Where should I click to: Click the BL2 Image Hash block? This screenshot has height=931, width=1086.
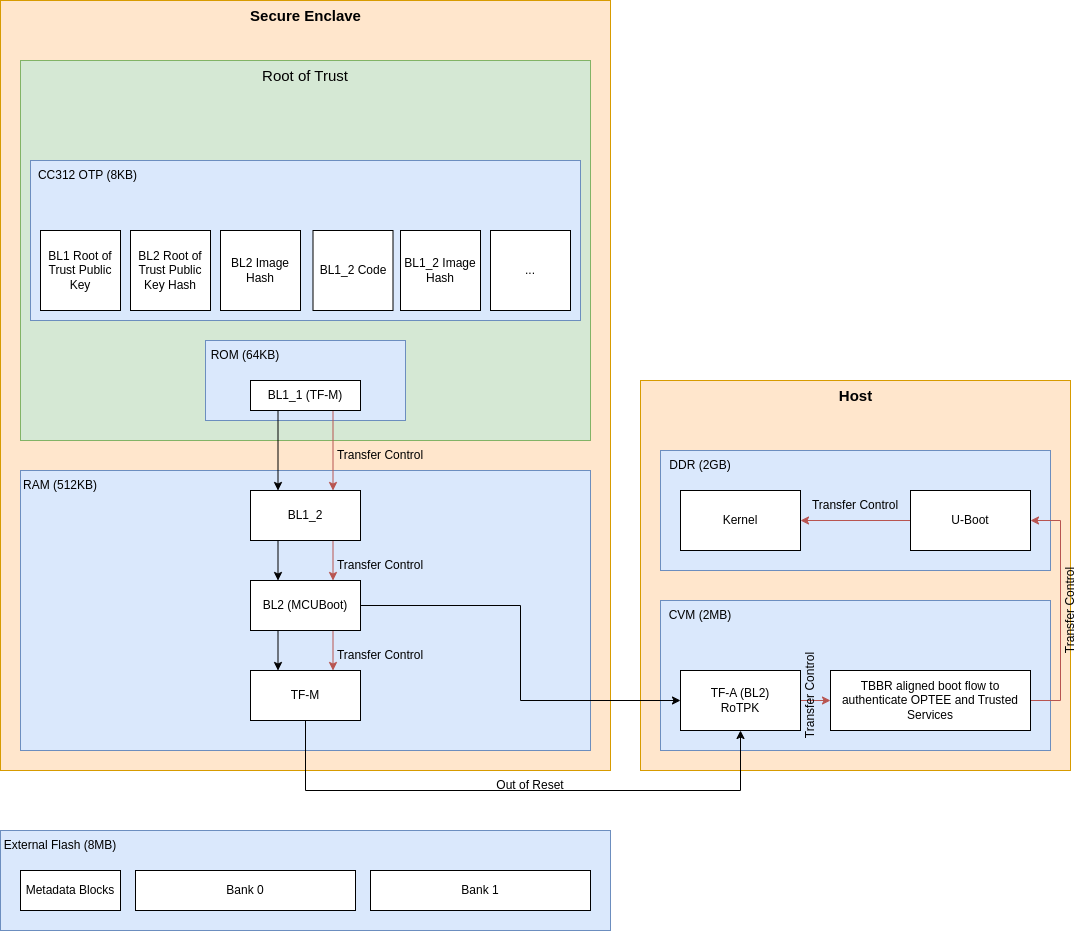pos(260,270)
